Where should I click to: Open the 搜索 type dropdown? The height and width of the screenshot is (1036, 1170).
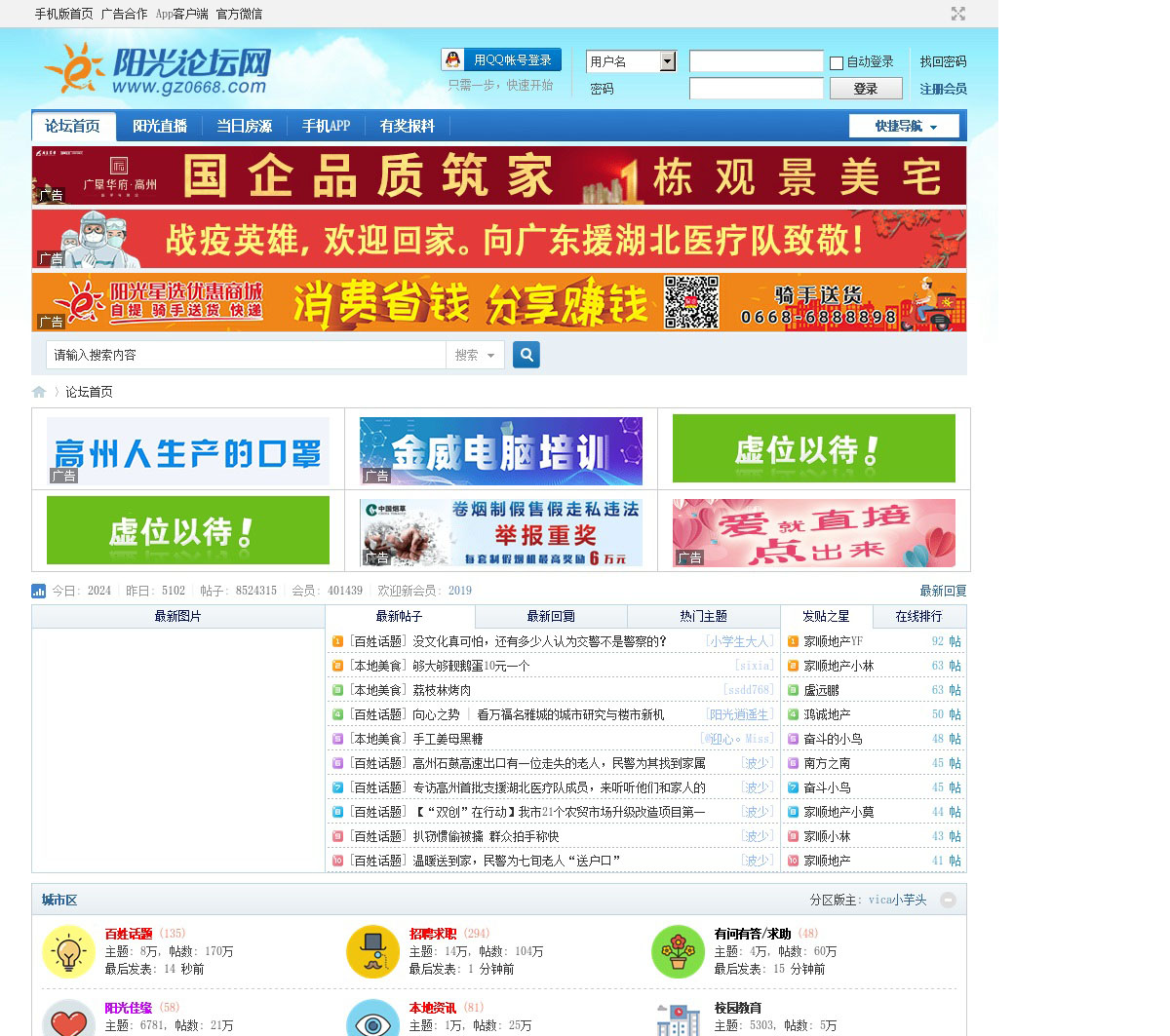(475, 355)
